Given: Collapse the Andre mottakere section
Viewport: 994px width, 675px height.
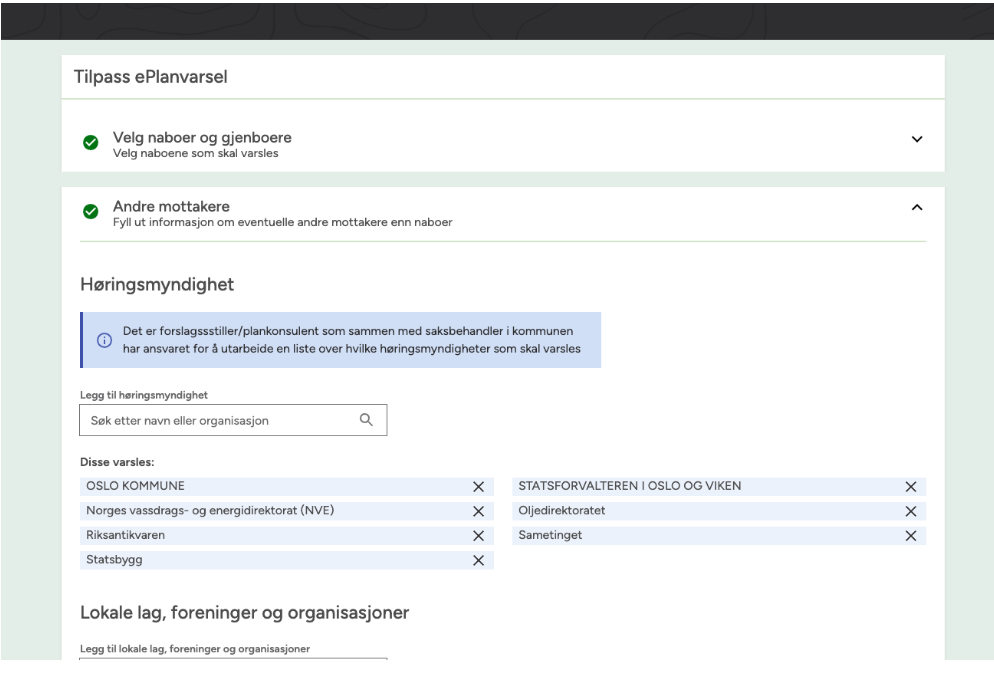Looking at the screenshot, I should click(x=917, y=208).
